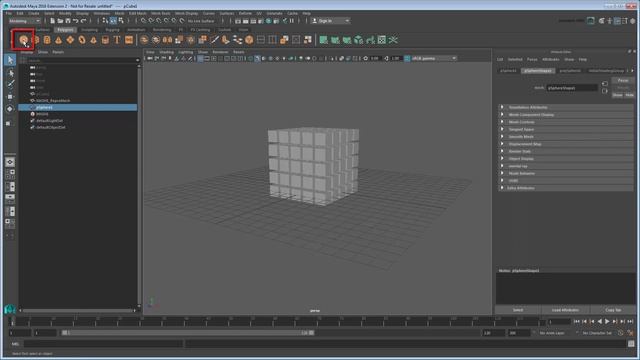
Task: Click the Load Attributes button
Action: point(565,310)
